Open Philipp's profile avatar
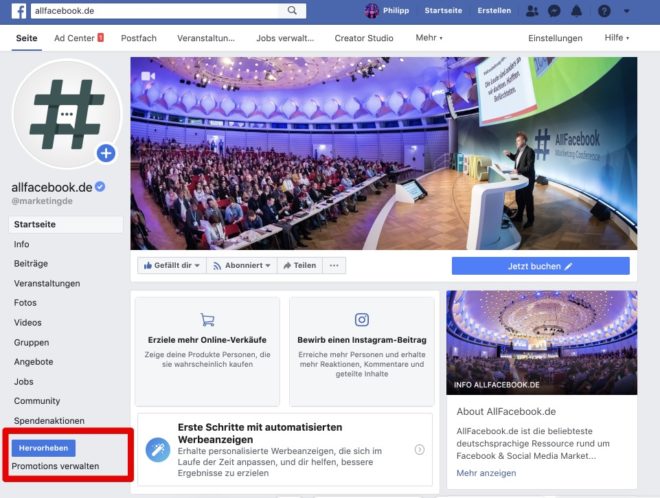 372,11
